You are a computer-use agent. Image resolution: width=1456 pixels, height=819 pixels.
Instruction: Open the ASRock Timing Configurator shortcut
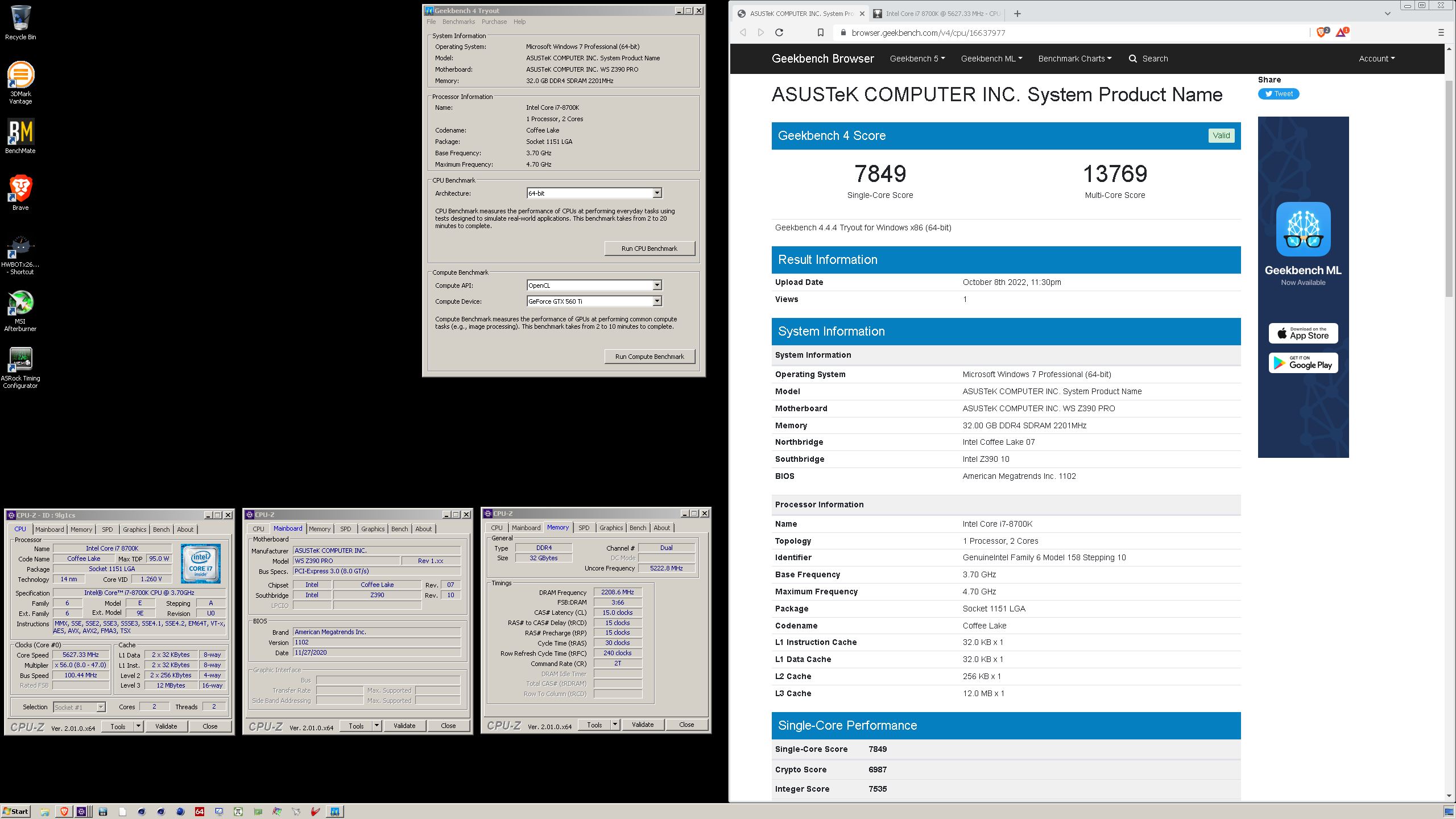pyautogui.click(x=20, y=368)
